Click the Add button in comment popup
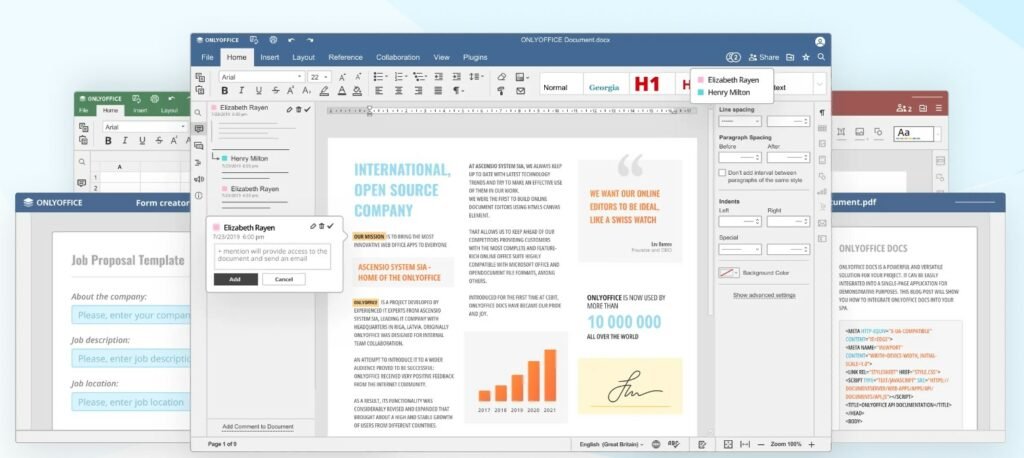 click(x=235, y=279)
